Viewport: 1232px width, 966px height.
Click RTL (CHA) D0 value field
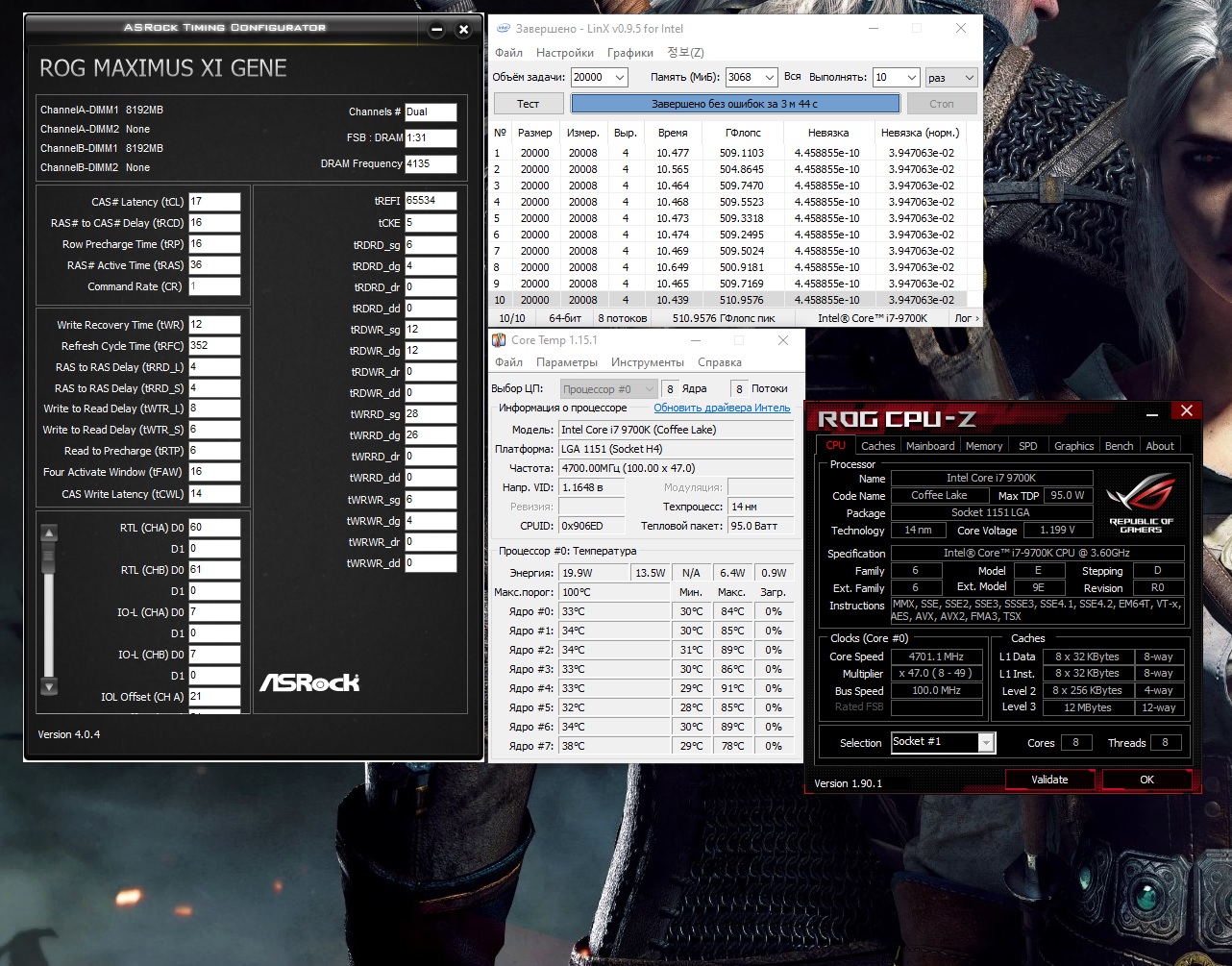tap(214, 528)
